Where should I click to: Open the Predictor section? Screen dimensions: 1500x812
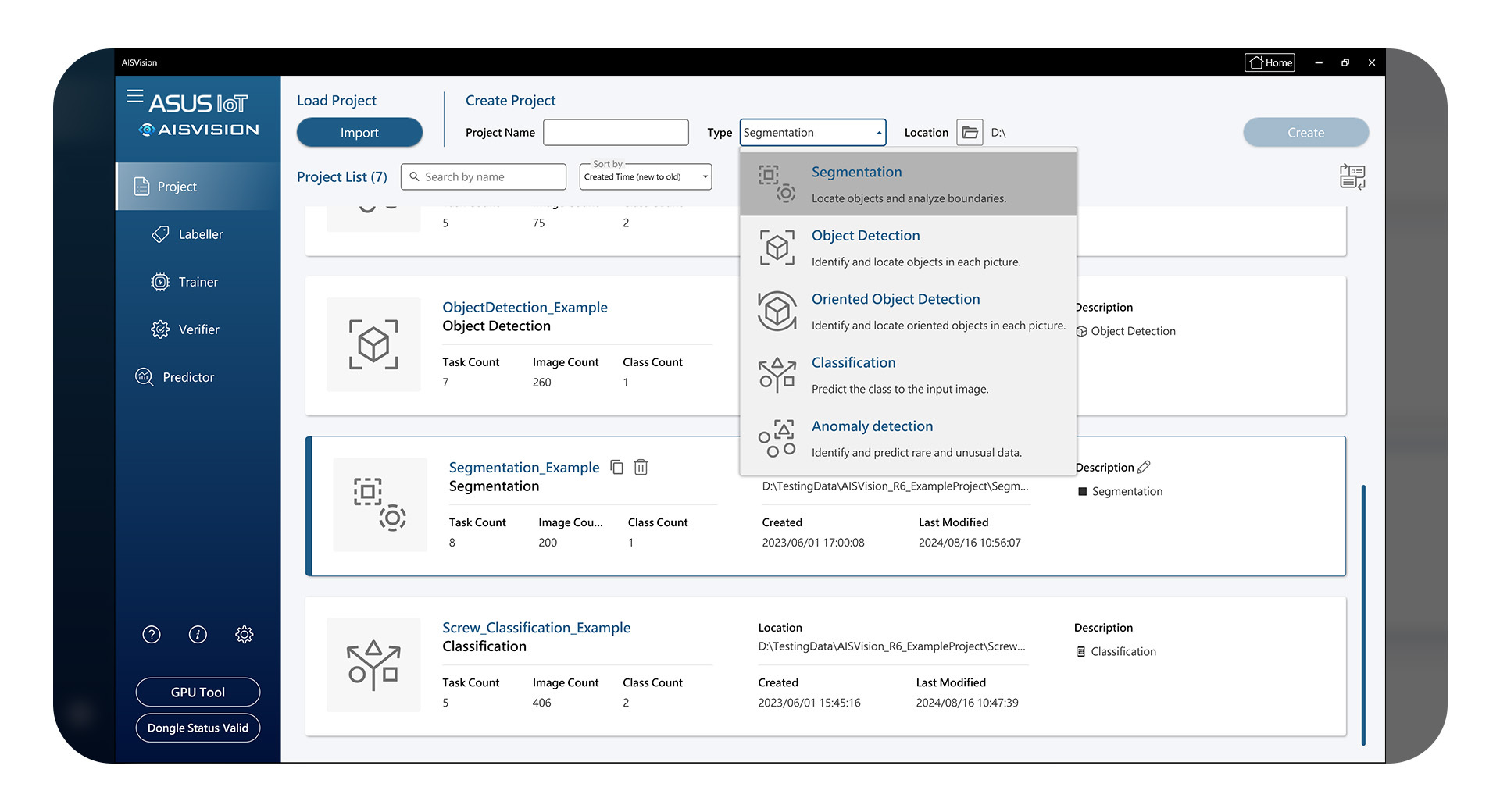coord(188,377)
